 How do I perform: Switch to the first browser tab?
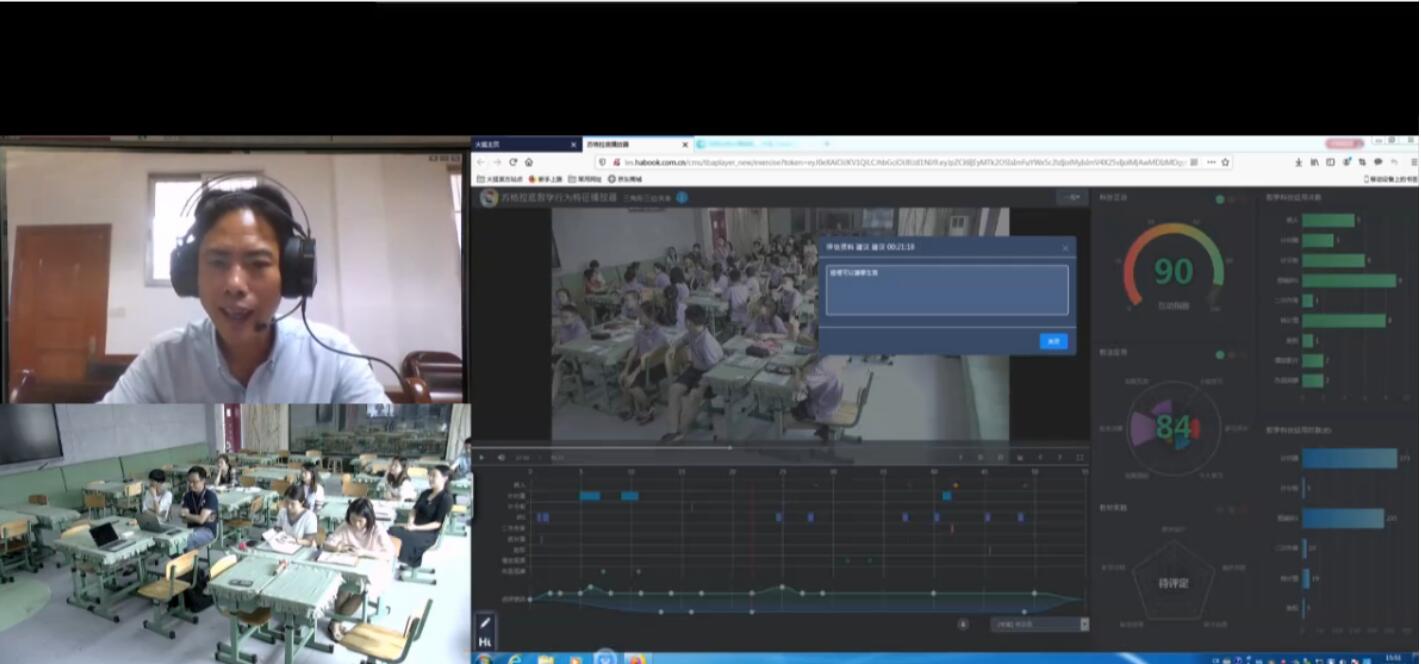(x=525, y=145)
